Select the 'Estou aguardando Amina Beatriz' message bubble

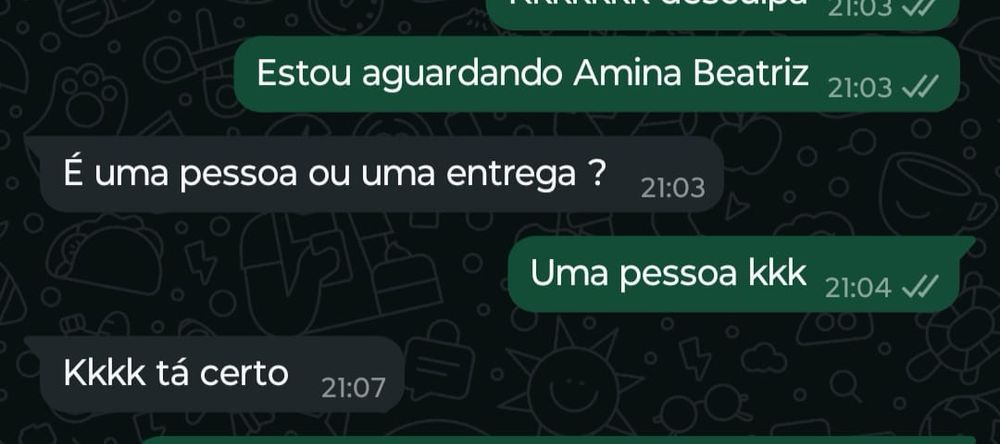pos(597,74)
